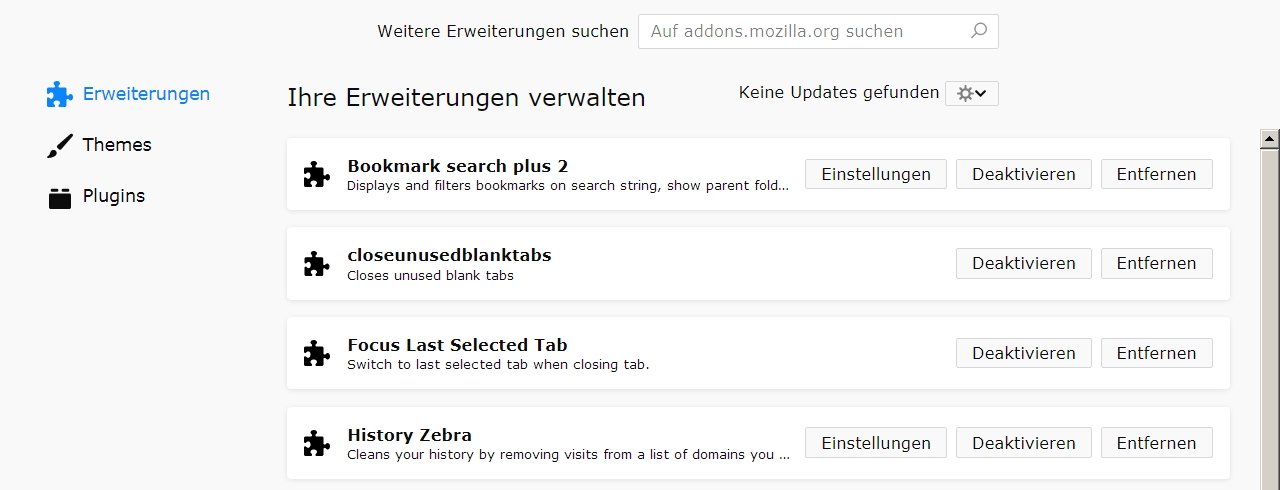Screen dimensions: 1280x490
Task: Click Bookmark search plus 2 puzzle icon
Action: point(316,174)
